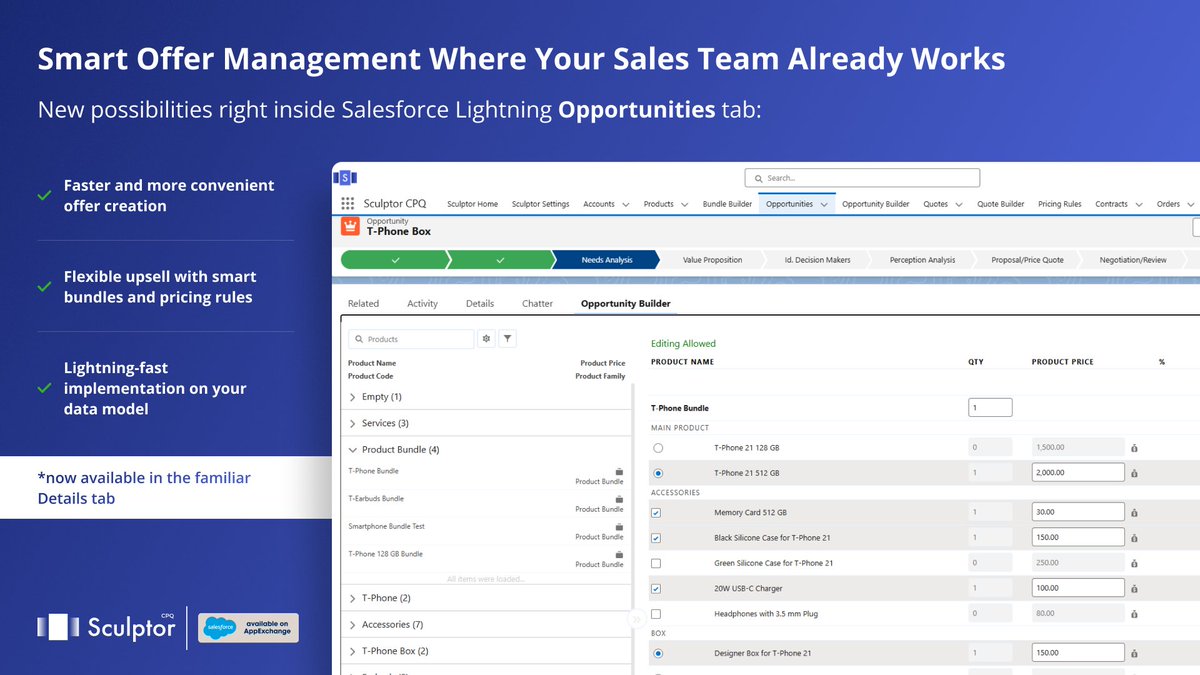Open the Contracts nav dropdown arrow
Viewport: 1200px width, 675px height.
[1138, 204]
